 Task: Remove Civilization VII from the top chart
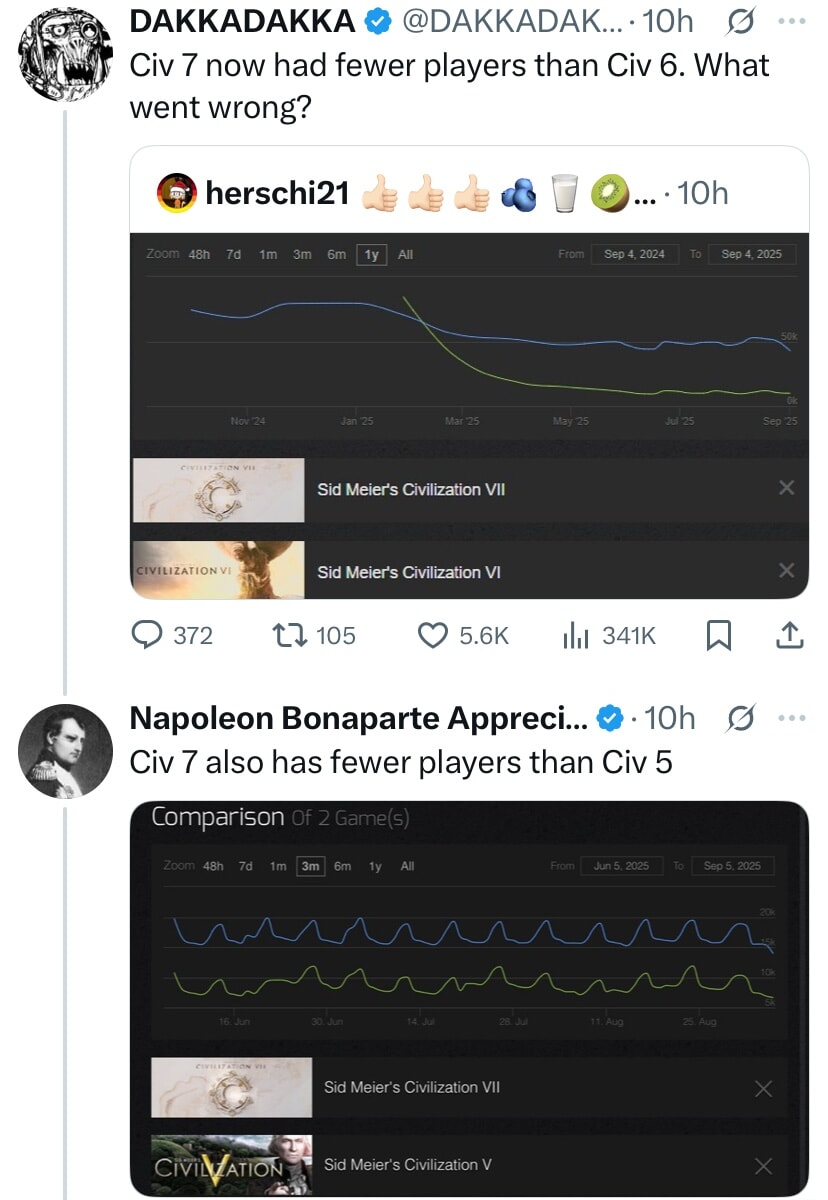pos(786,488)
